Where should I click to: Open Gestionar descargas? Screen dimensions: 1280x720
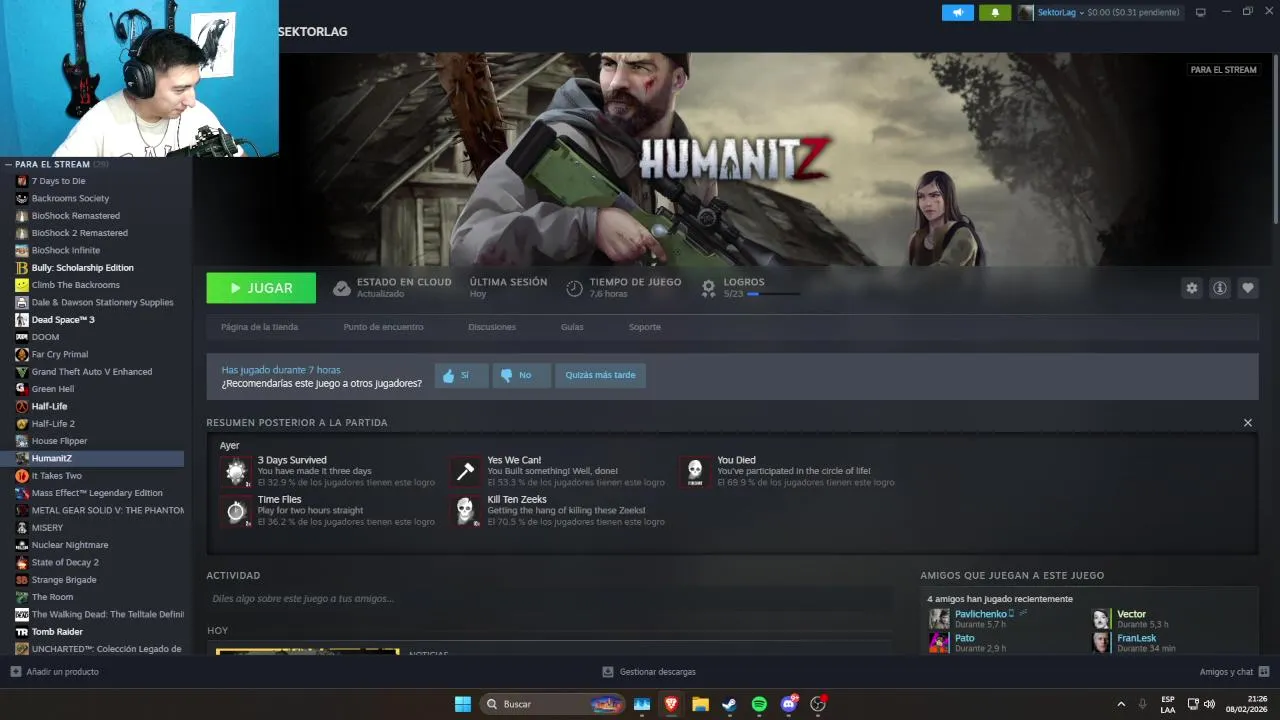[x=649, y=672]
